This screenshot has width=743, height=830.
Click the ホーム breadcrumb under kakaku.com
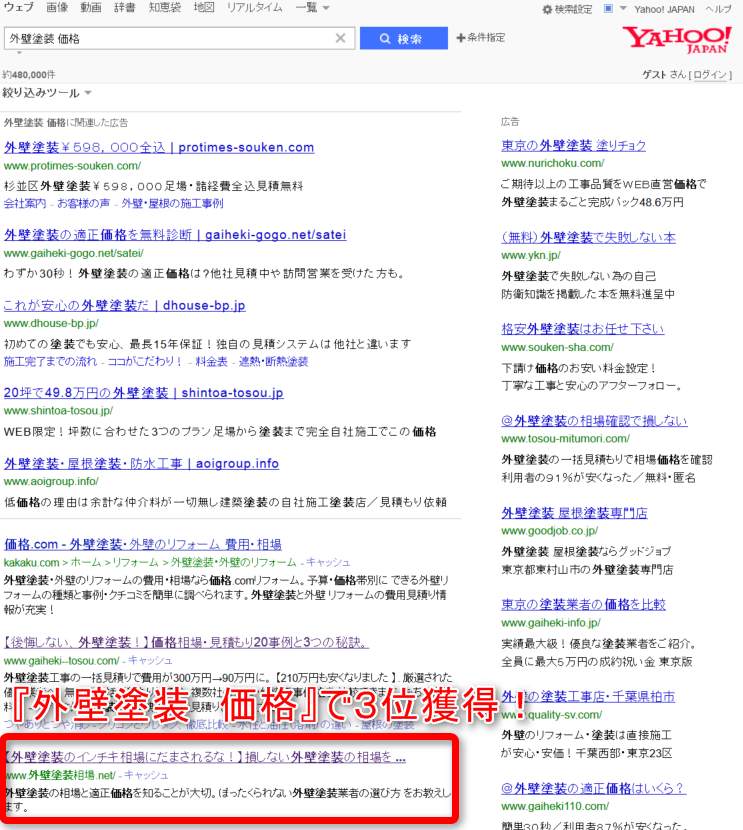coord(86,562)
